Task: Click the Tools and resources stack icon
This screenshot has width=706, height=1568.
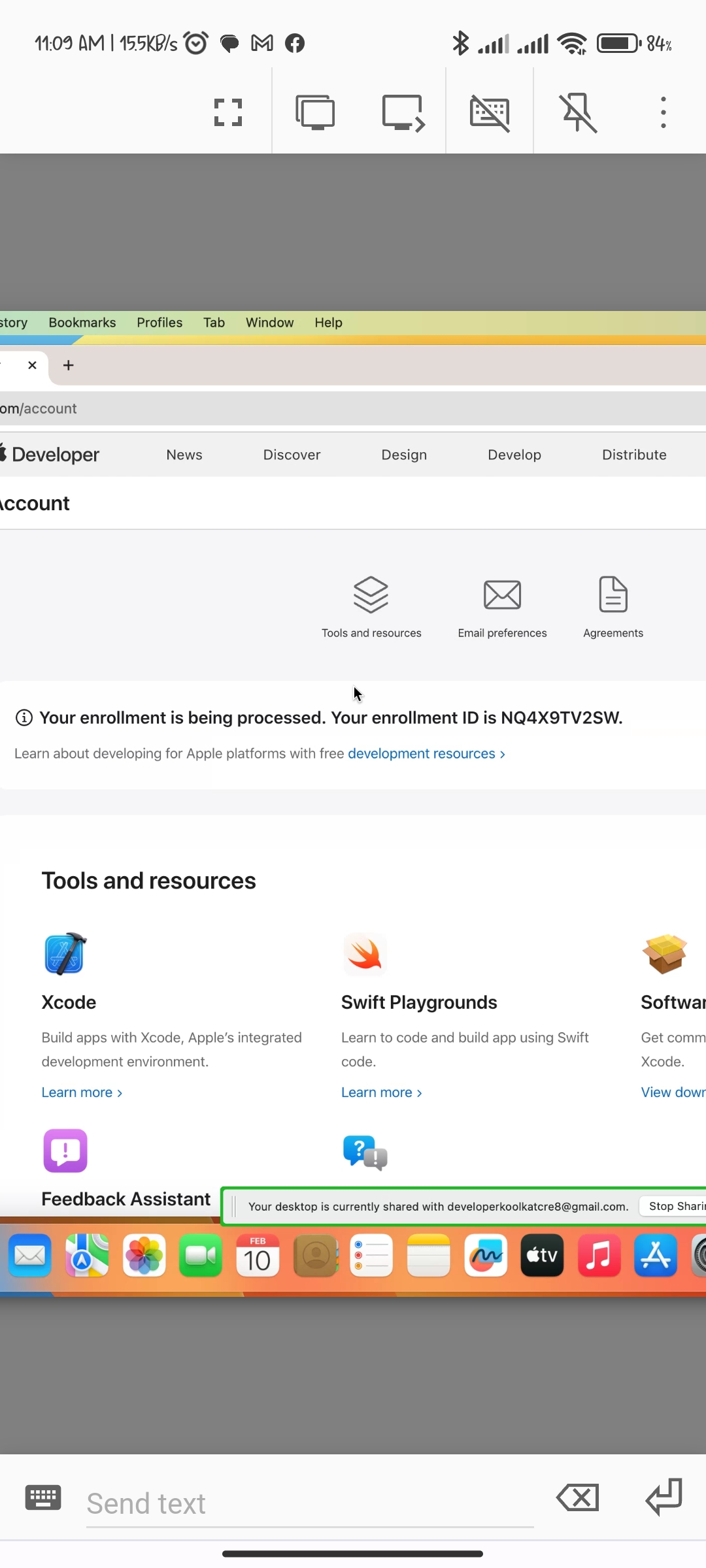Action: pyautogui.click(x=371, y=595)
